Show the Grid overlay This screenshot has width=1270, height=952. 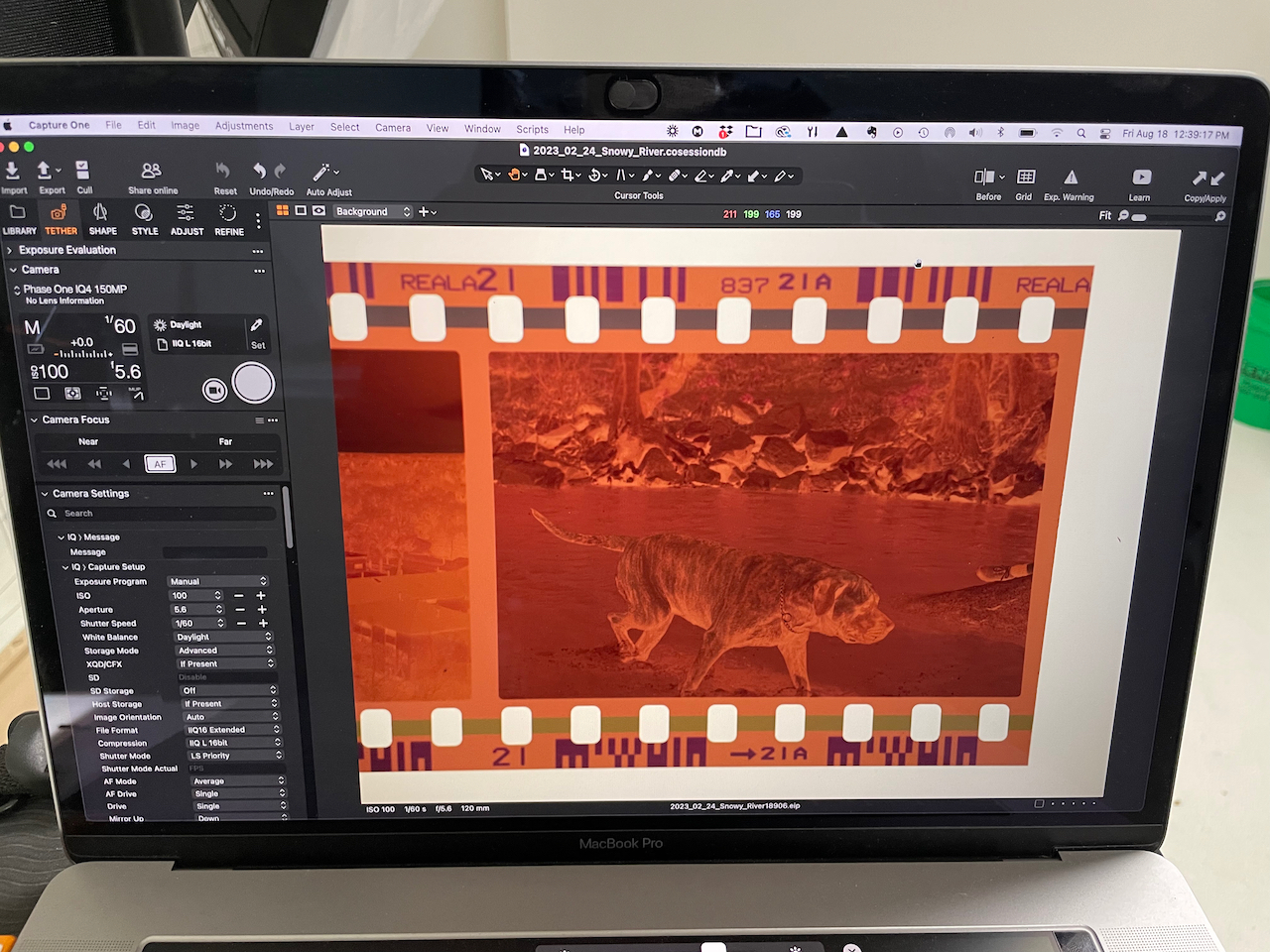pyautogui.click(x=1026, y=178)
